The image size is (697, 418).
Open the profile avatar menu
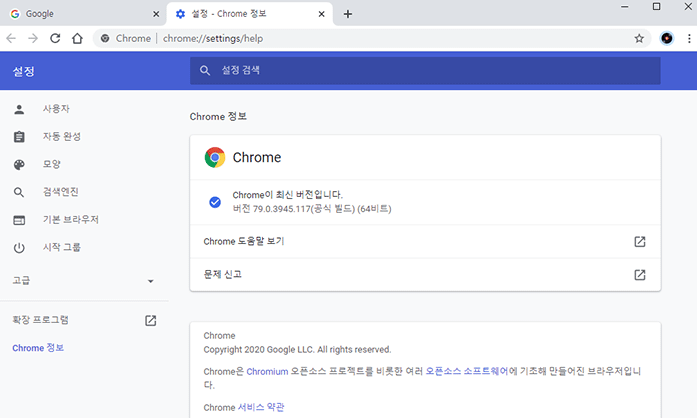667,39
